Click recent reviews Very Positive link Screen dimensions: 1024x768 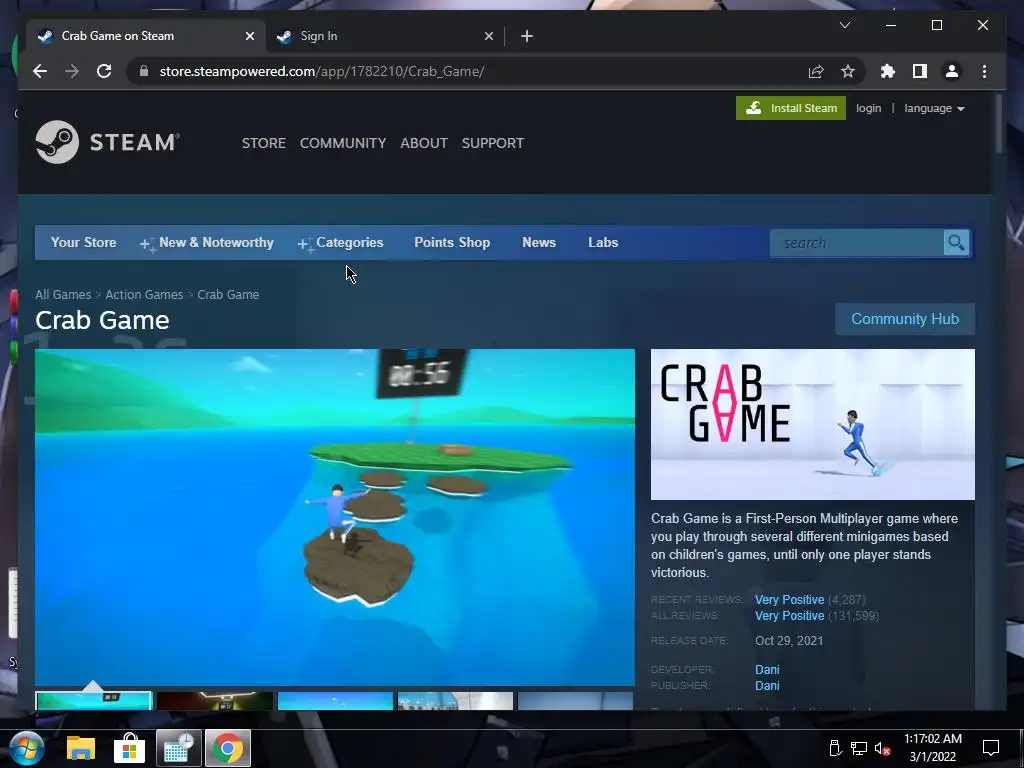coord(790,600)
